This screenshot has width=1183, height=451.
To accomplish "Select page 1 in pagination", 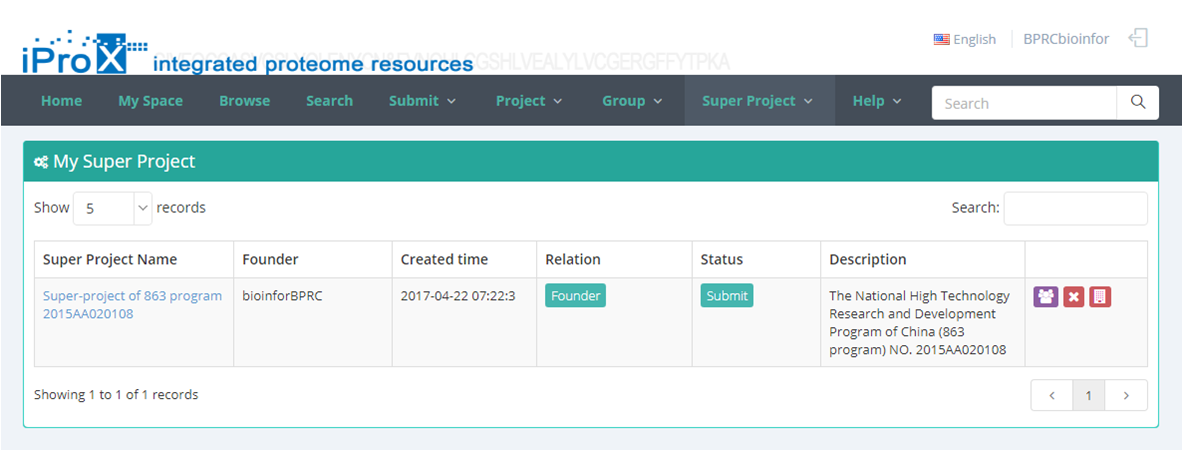I will (1089, 395).
